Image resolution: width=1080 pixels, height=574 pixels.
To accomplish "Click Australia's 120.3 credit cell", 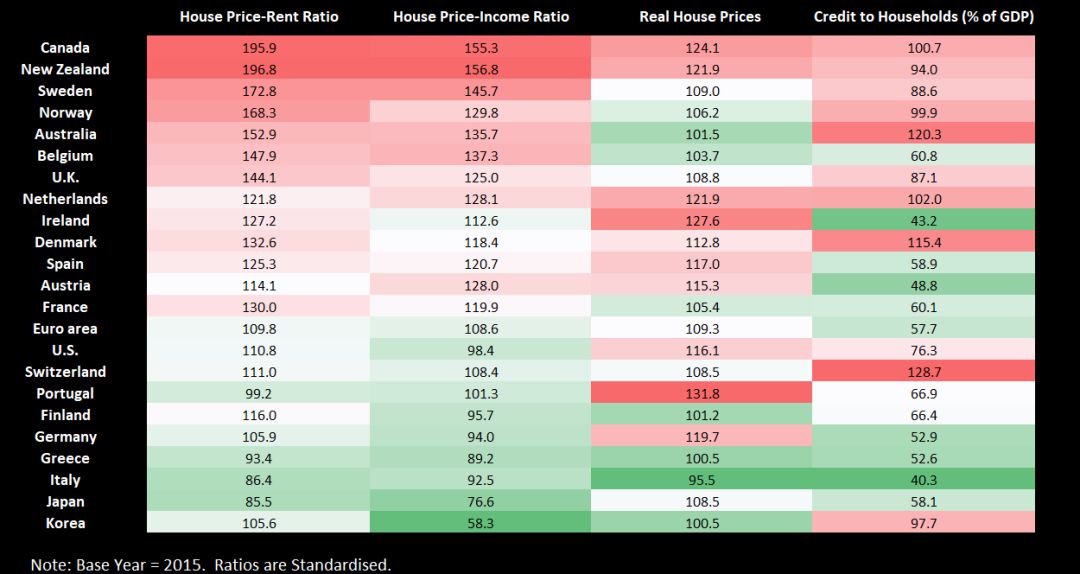I will pos(924,134).
